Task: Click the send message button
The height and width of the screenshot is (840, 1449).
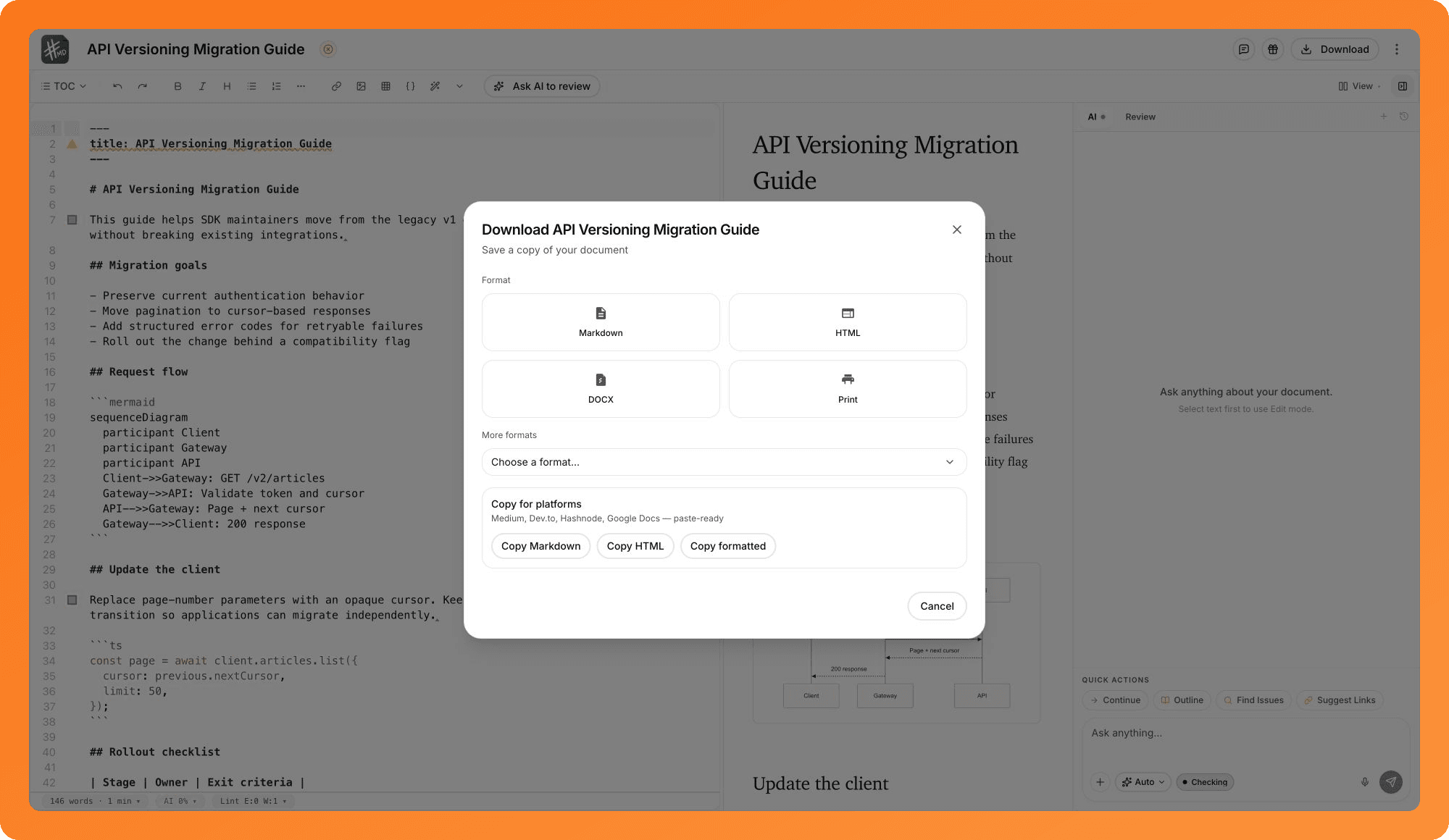Action: click(x=1391, y=782)
